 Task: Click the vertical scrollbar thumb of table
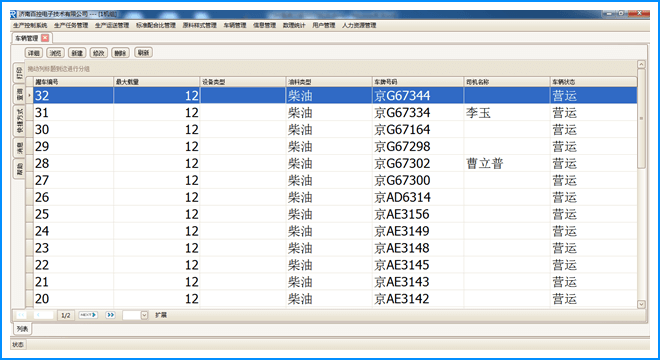point(641,119)
